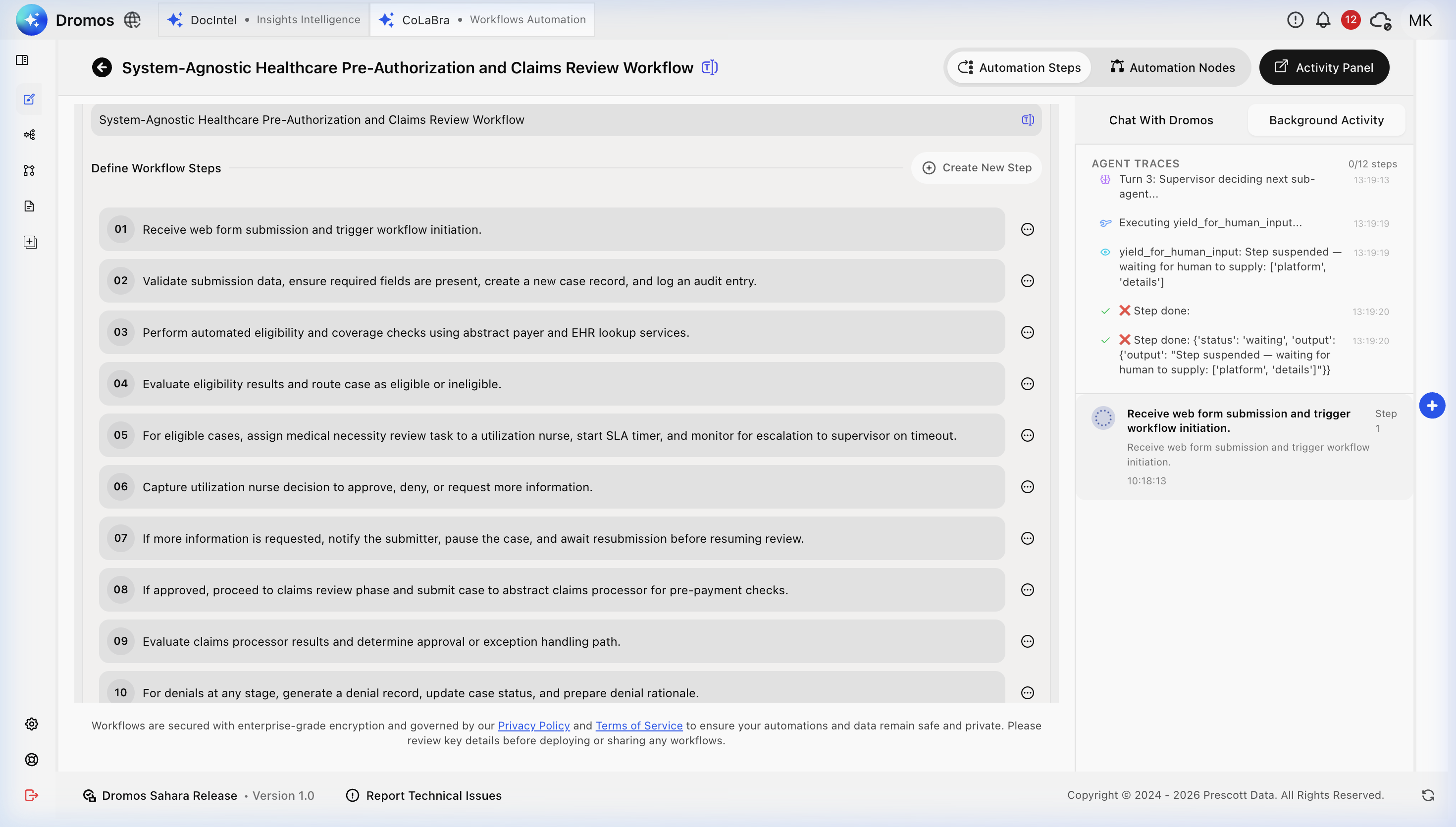Toggle the sidebar collapse icon

(22, 59)
